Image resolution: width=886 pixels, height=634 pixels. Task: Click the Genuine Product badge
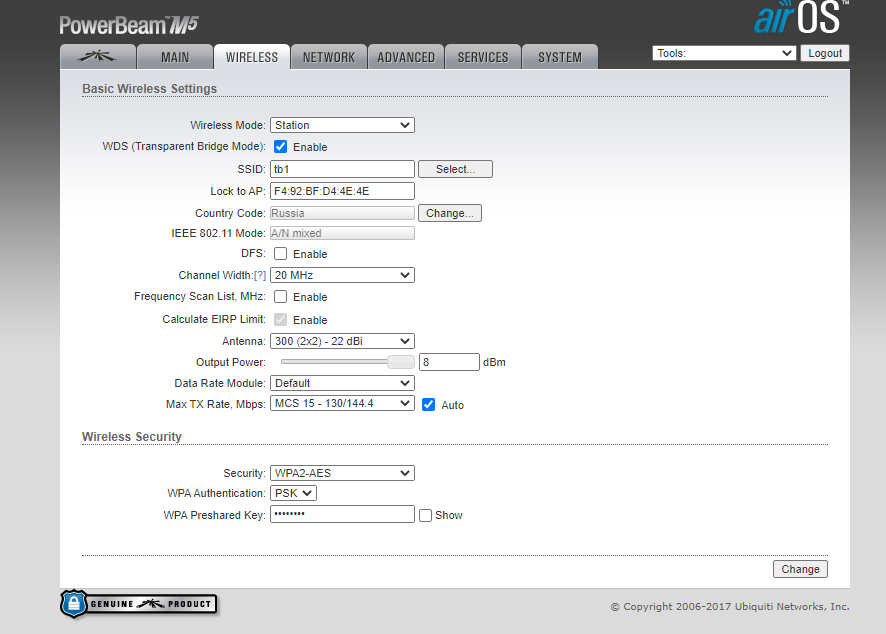pyautogui.click(x=139, y=603)
